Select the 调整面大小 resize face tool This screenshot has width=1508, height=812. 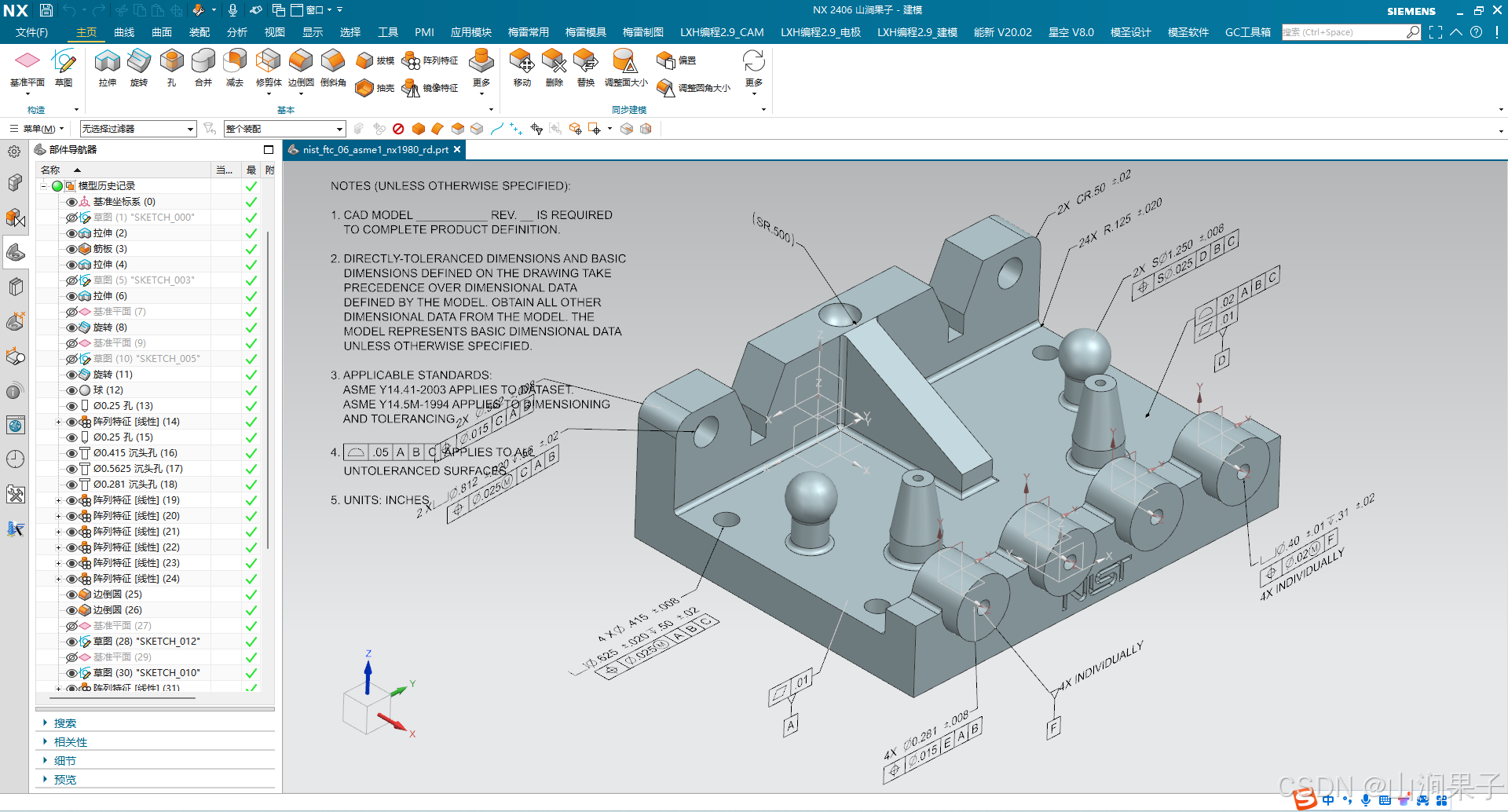[626, 68]
